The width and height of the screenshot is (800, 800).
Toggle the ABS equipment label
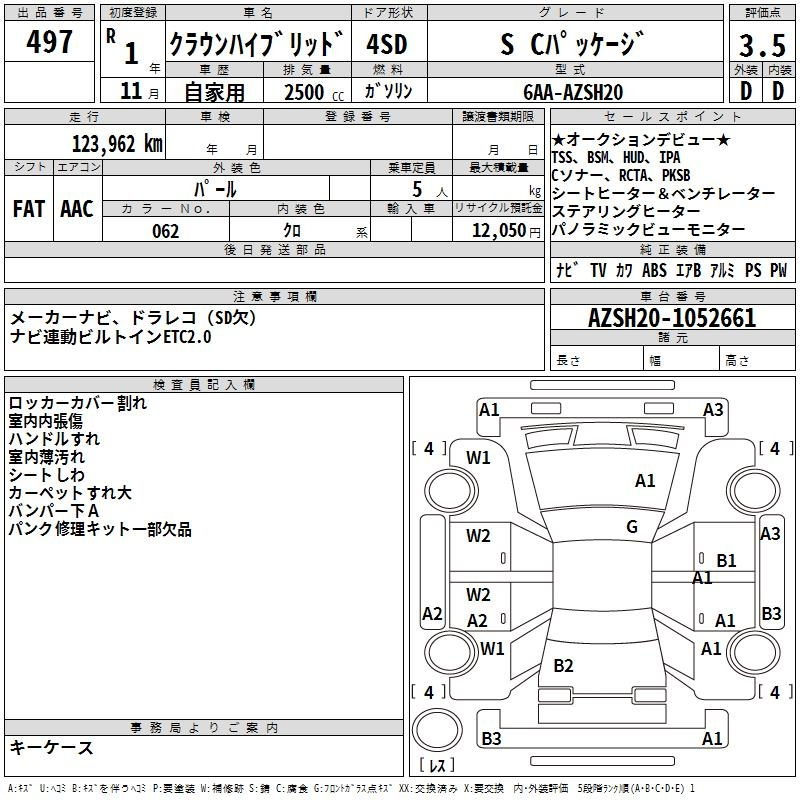654,270
